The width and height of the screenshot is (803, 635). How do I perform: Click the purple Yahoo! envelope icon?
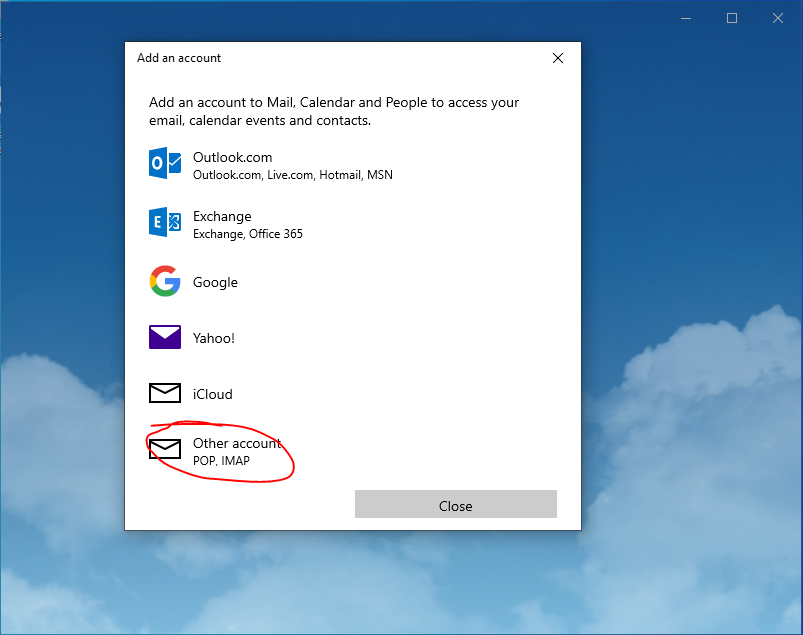[165, 338]
